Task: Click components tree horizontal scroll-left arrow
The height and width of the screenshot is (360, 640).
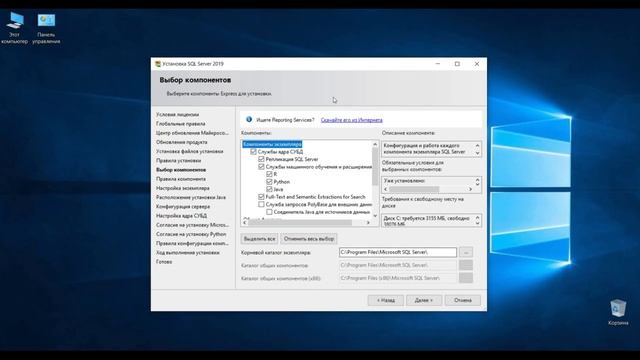Action: [x=245, y=222]
